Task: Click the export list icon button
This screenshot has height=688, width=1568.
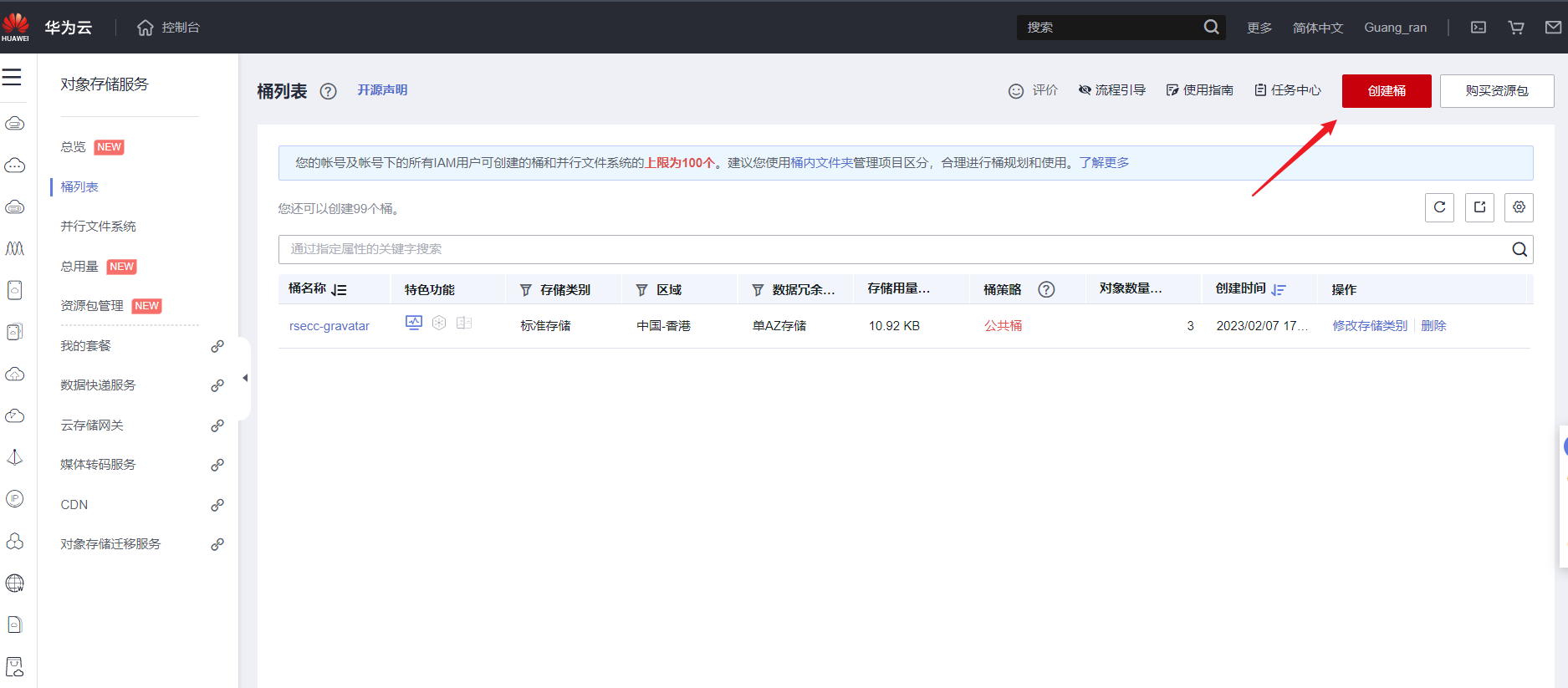Action: point(1479,207)
